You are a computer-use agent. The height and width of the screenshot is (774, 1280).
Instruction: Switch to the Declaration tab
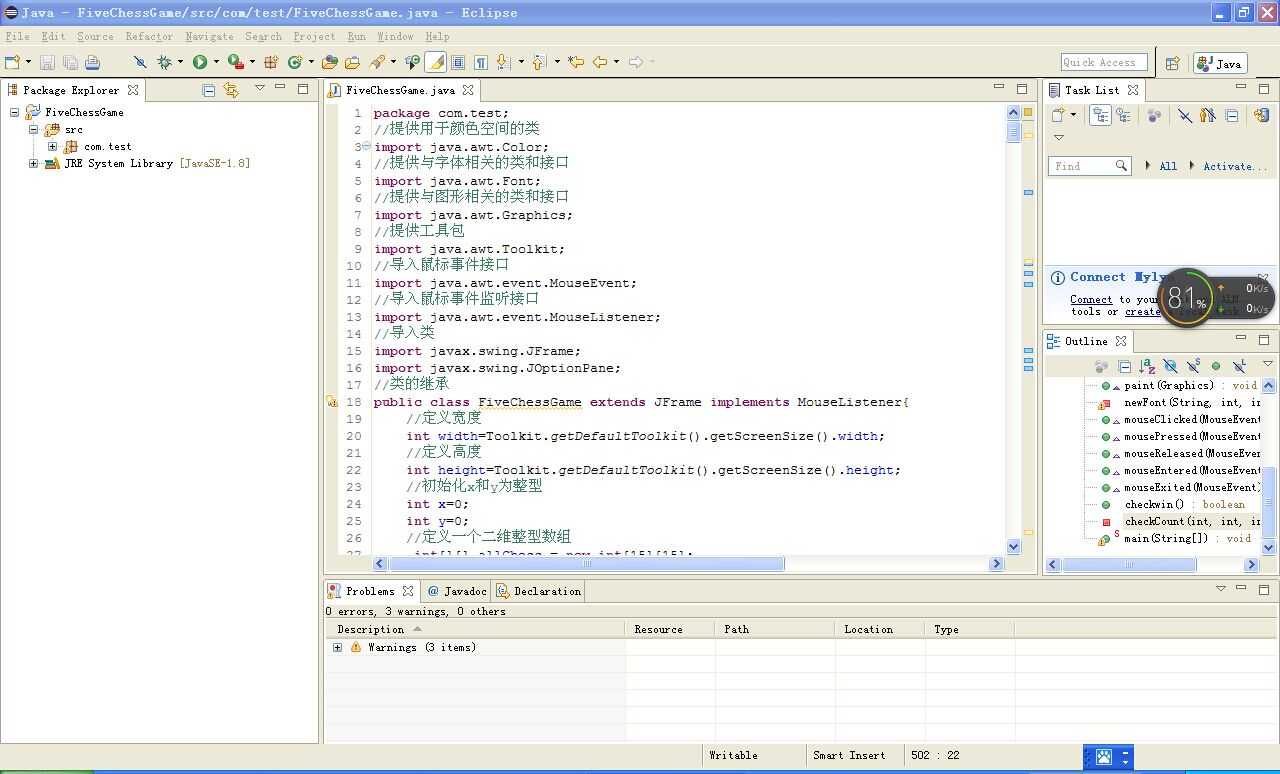point(538,591)
